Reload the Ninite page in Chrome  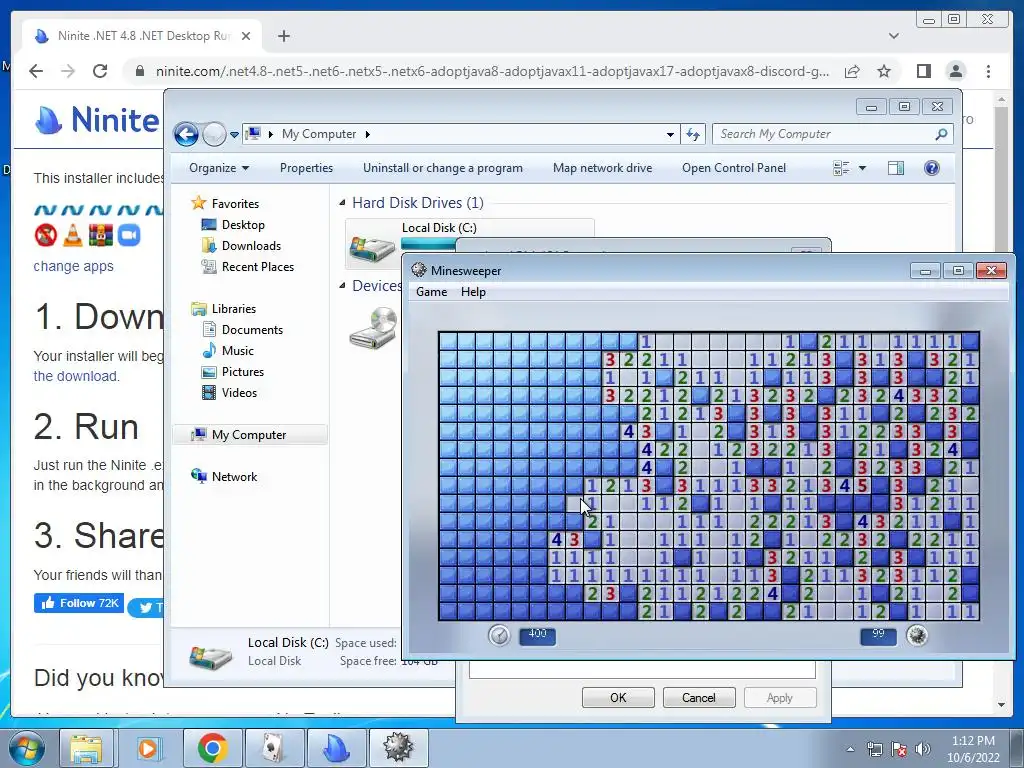tap(100, 71)
